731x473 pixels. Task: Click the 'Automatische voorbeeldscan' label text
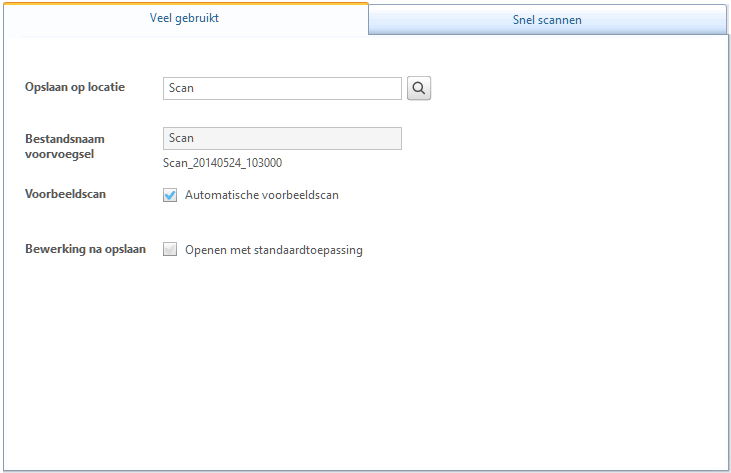(262, 195)
